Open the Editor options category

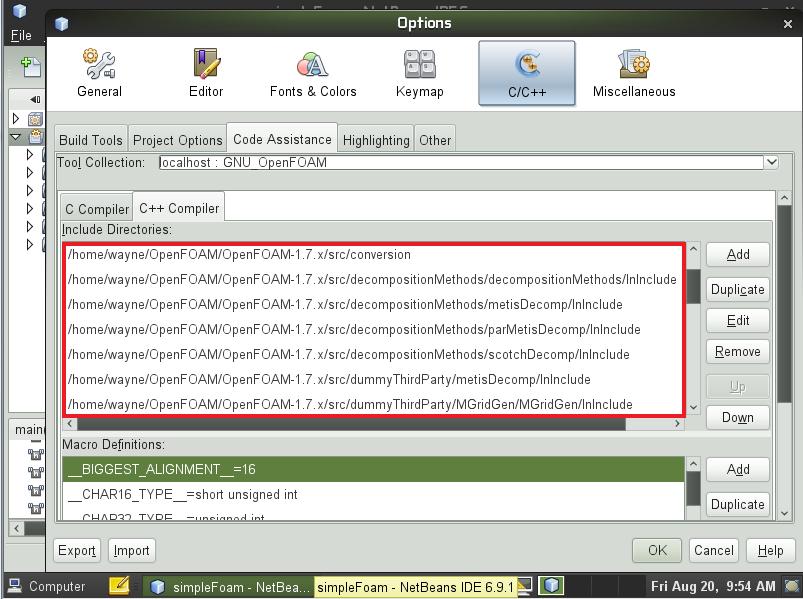click(206, 73)
